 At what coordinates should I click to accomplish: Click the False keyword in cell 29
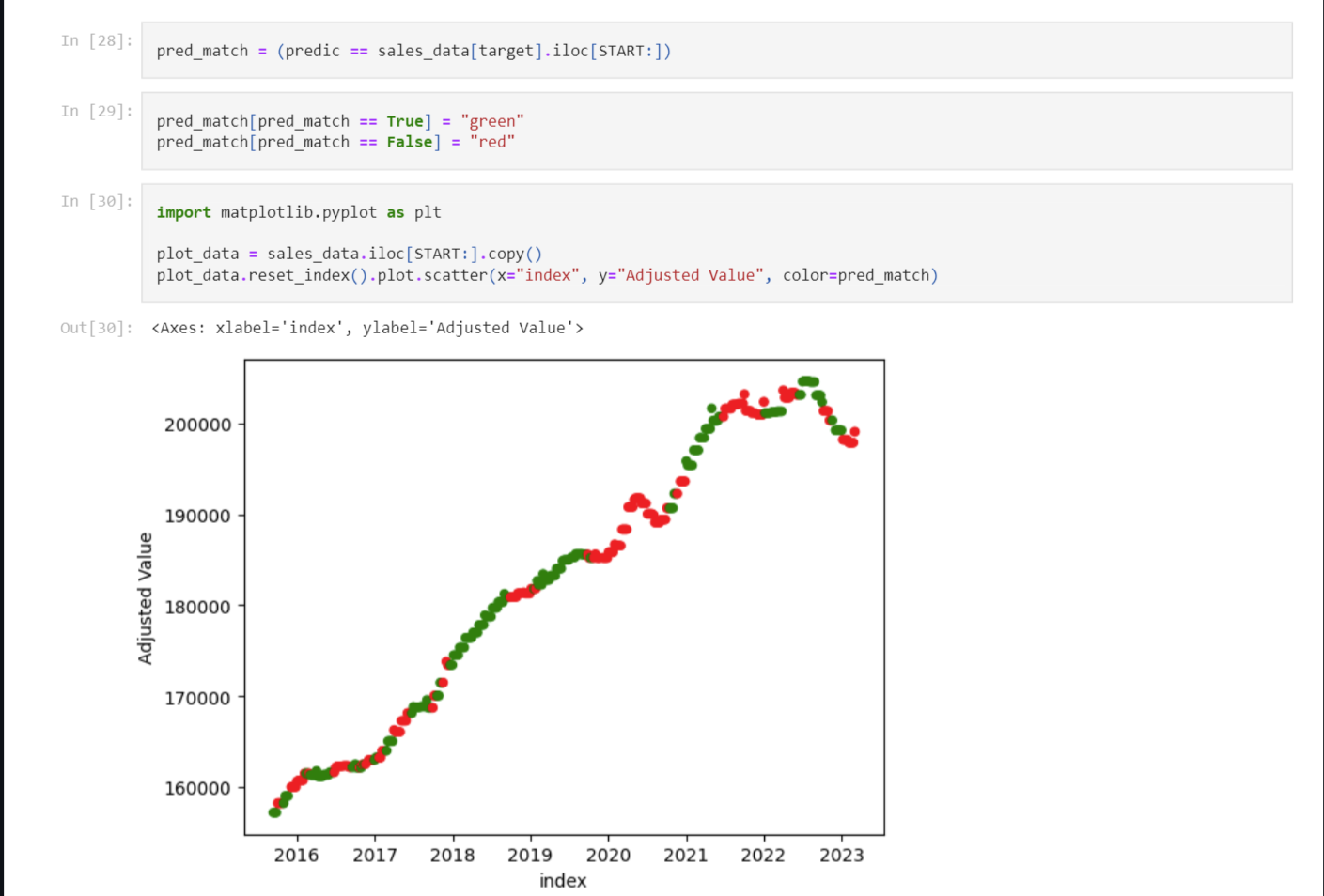pyautogui.click(x=410, y=142)
